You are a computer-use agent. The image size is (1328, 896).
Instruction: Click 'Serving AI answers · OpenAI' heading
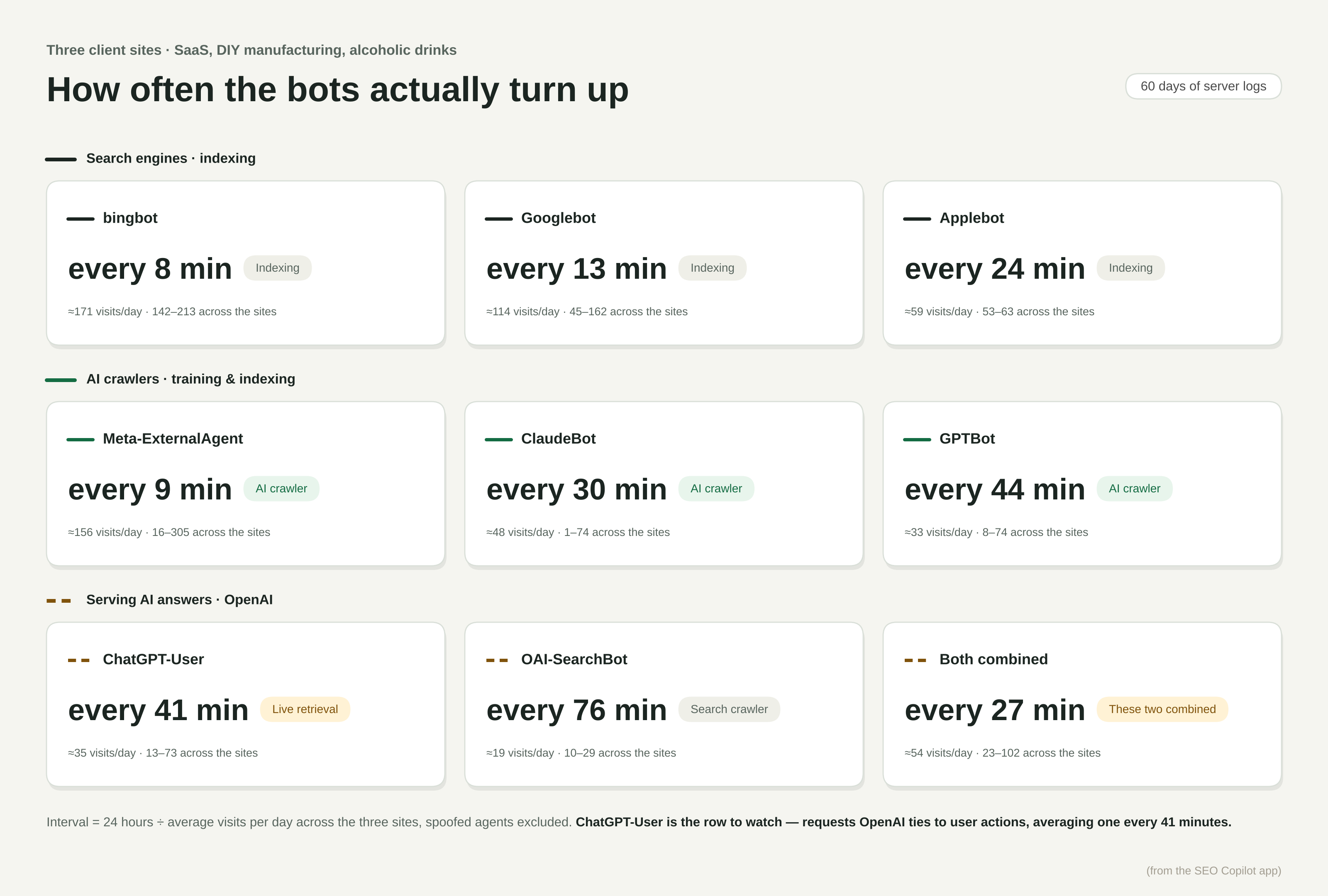[x=179, y=600]
